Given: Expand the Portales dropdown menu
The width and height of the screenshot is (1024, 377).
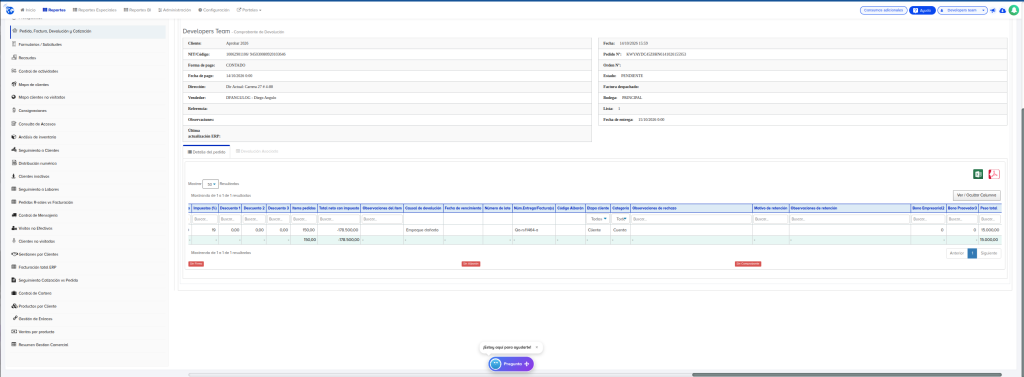Looking at the screenshot, I should coord(249,10).
